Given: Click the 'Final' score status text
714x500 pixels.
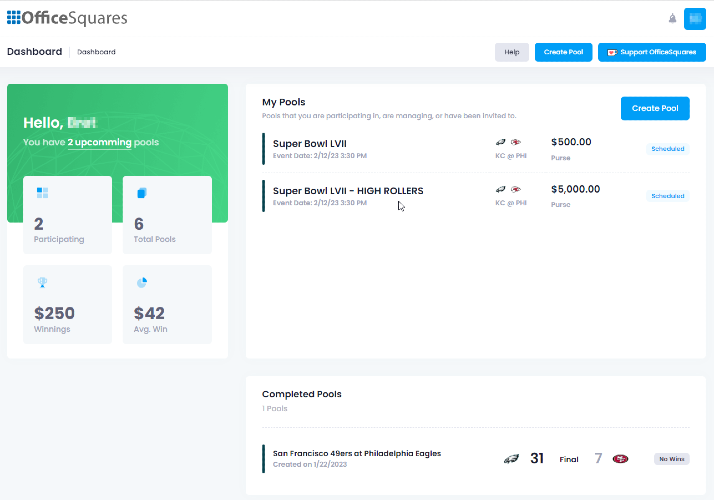Looking at the screenshot, I should click(569, 459).
